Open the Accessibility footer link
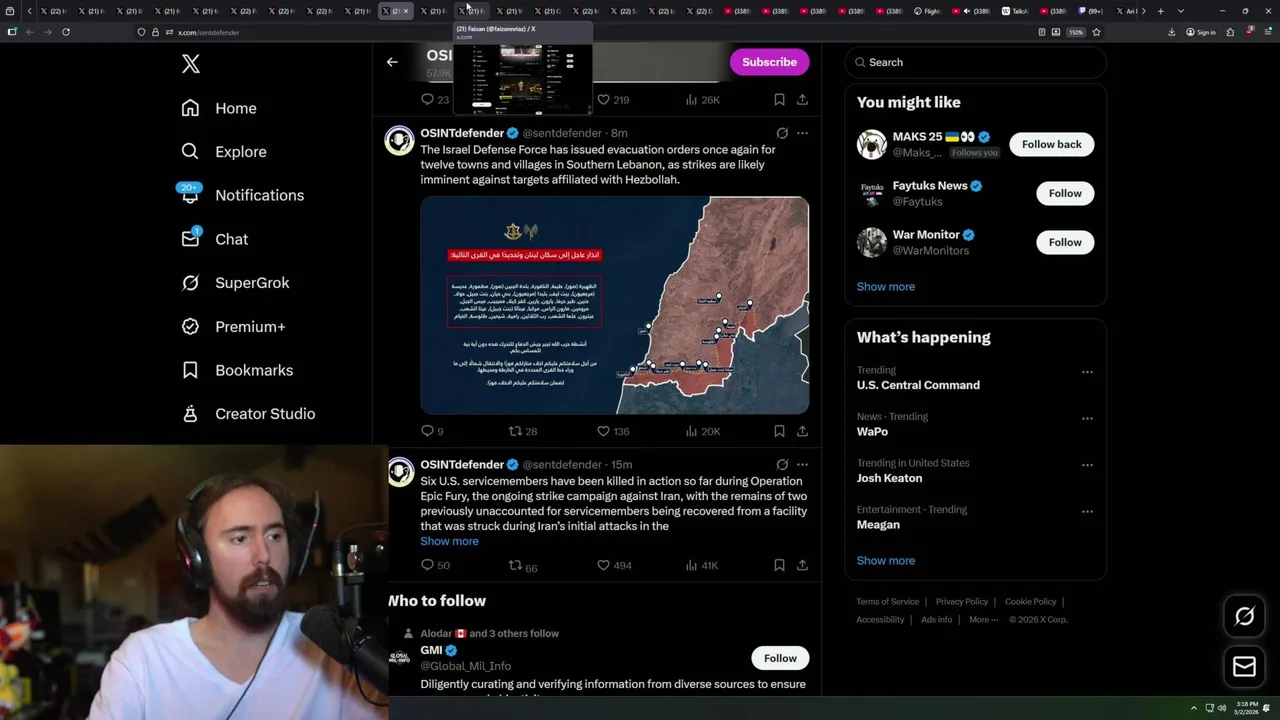Viewport: 1280px width, 720px height. point(880,620)
